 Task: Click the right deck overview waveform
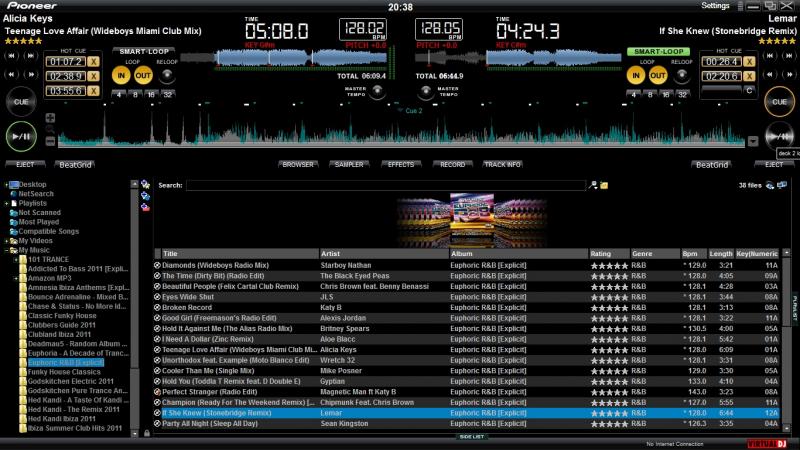[x=518, y=57]
